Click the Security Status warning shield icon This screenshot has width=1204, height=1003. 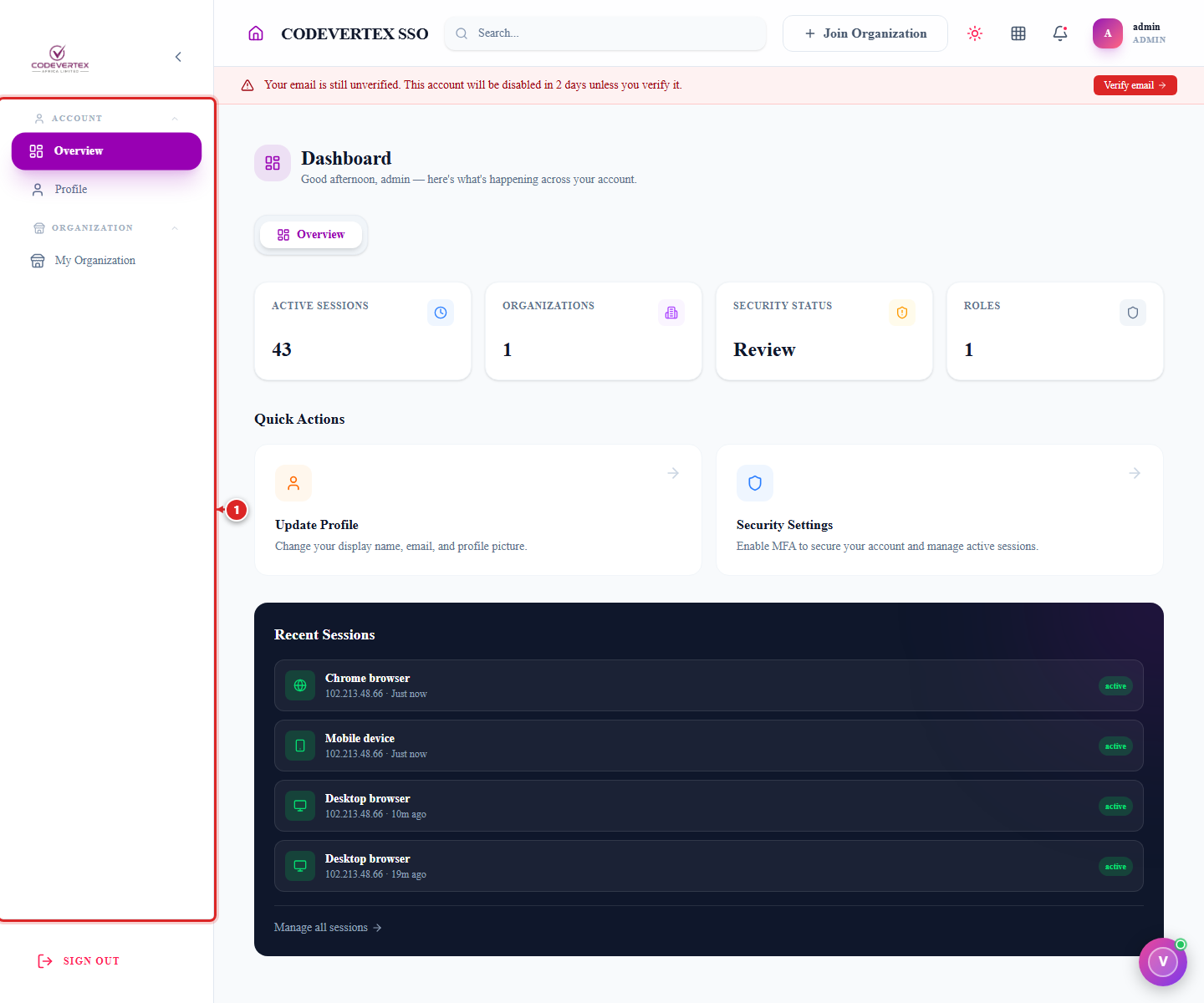point(902,313)
